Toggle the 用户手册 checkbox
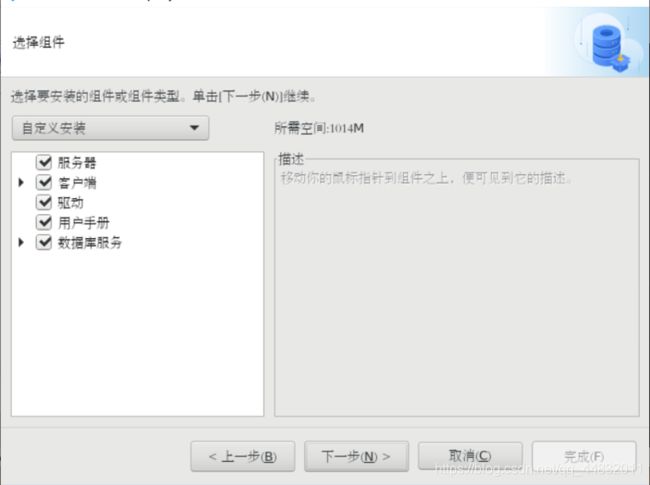Screen dimensions: 650x485 (x=44, y=223)
